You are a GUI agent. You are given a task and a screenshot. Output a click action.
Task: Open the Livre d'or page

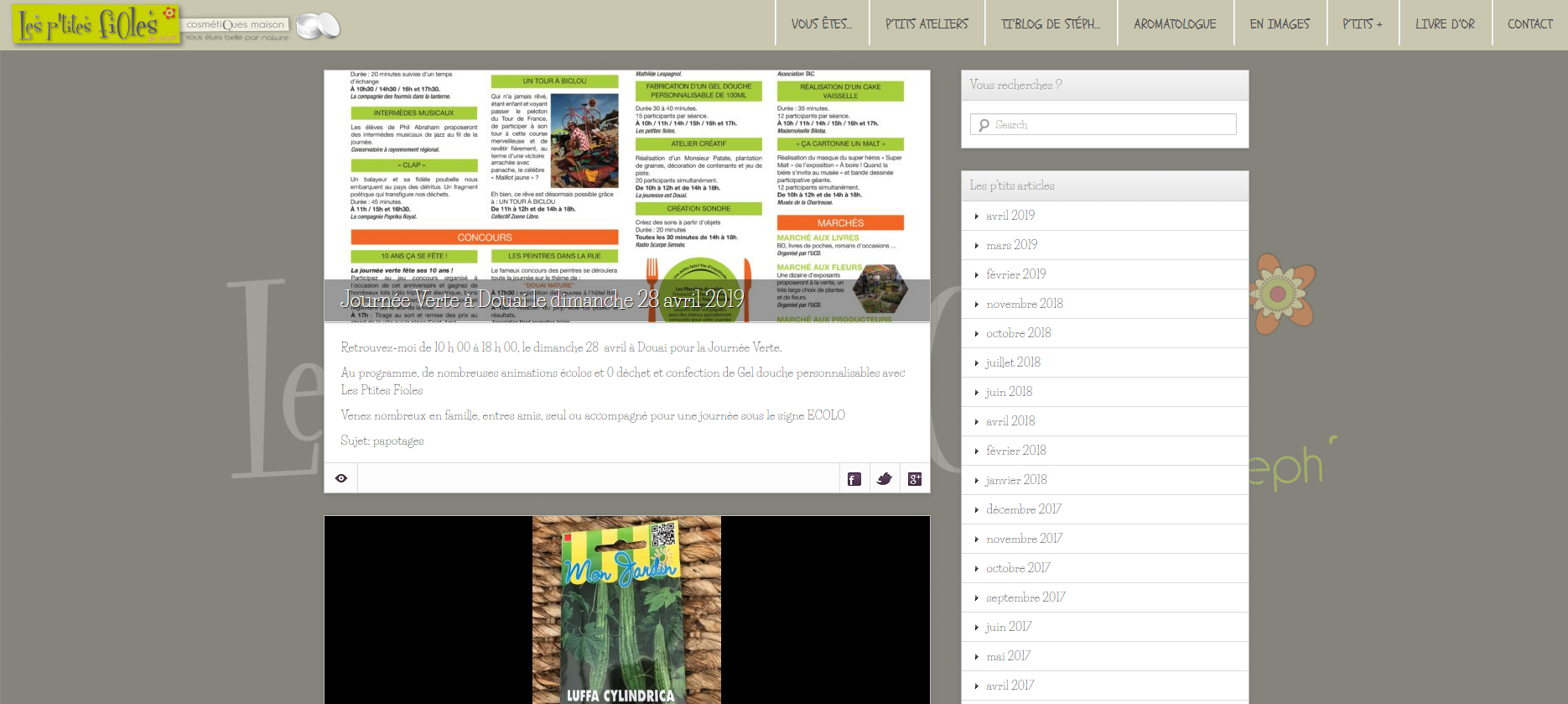[x=1445, y=24]
